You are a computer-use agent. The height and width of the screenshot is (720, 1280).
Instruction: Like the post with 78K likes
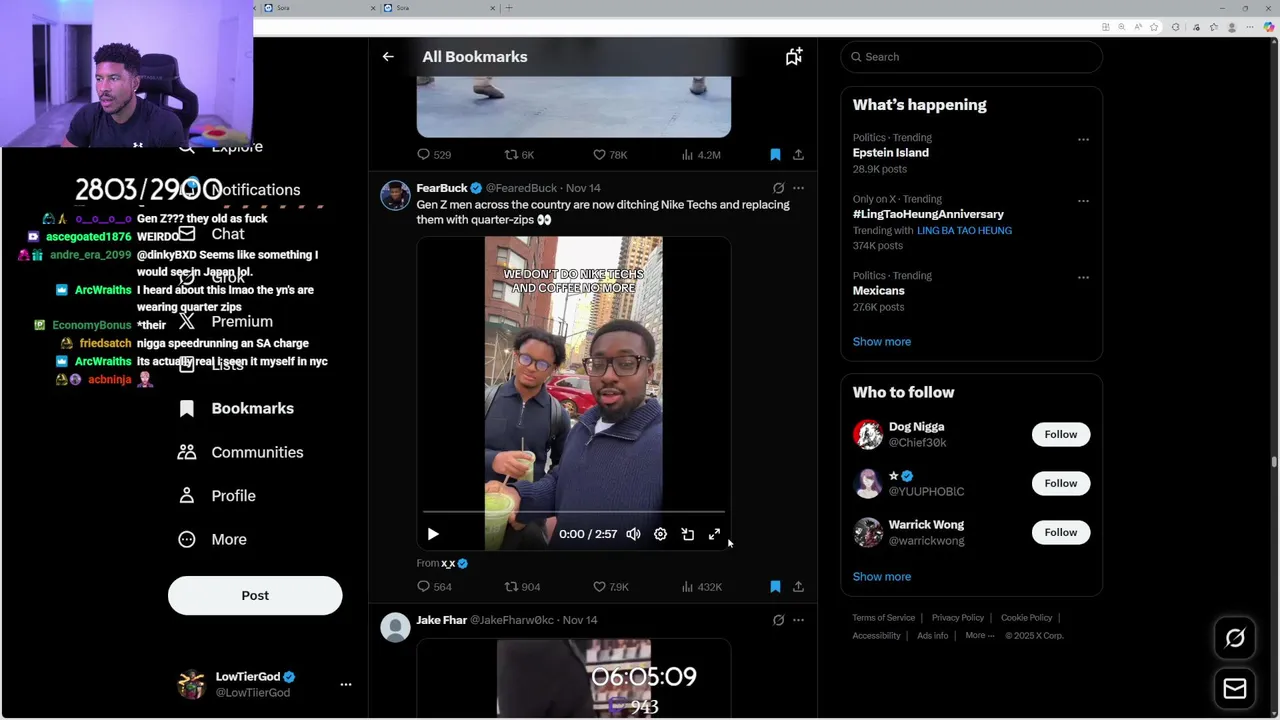[x=610, y=155]
